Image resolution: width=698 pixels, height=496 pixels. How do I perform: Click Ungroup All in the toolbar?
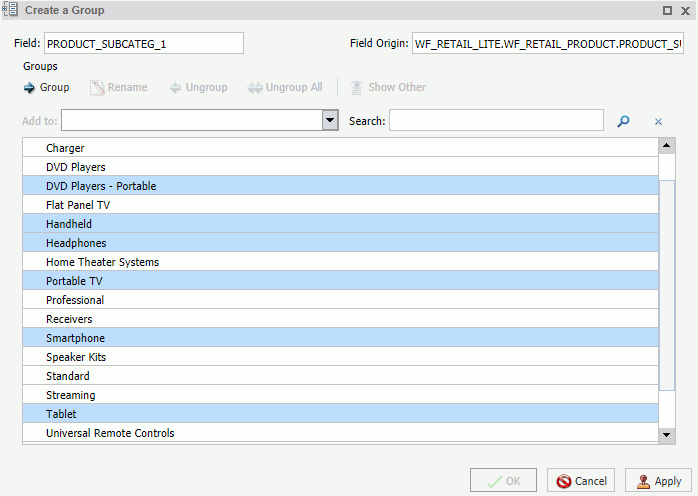tap(285, 87)
